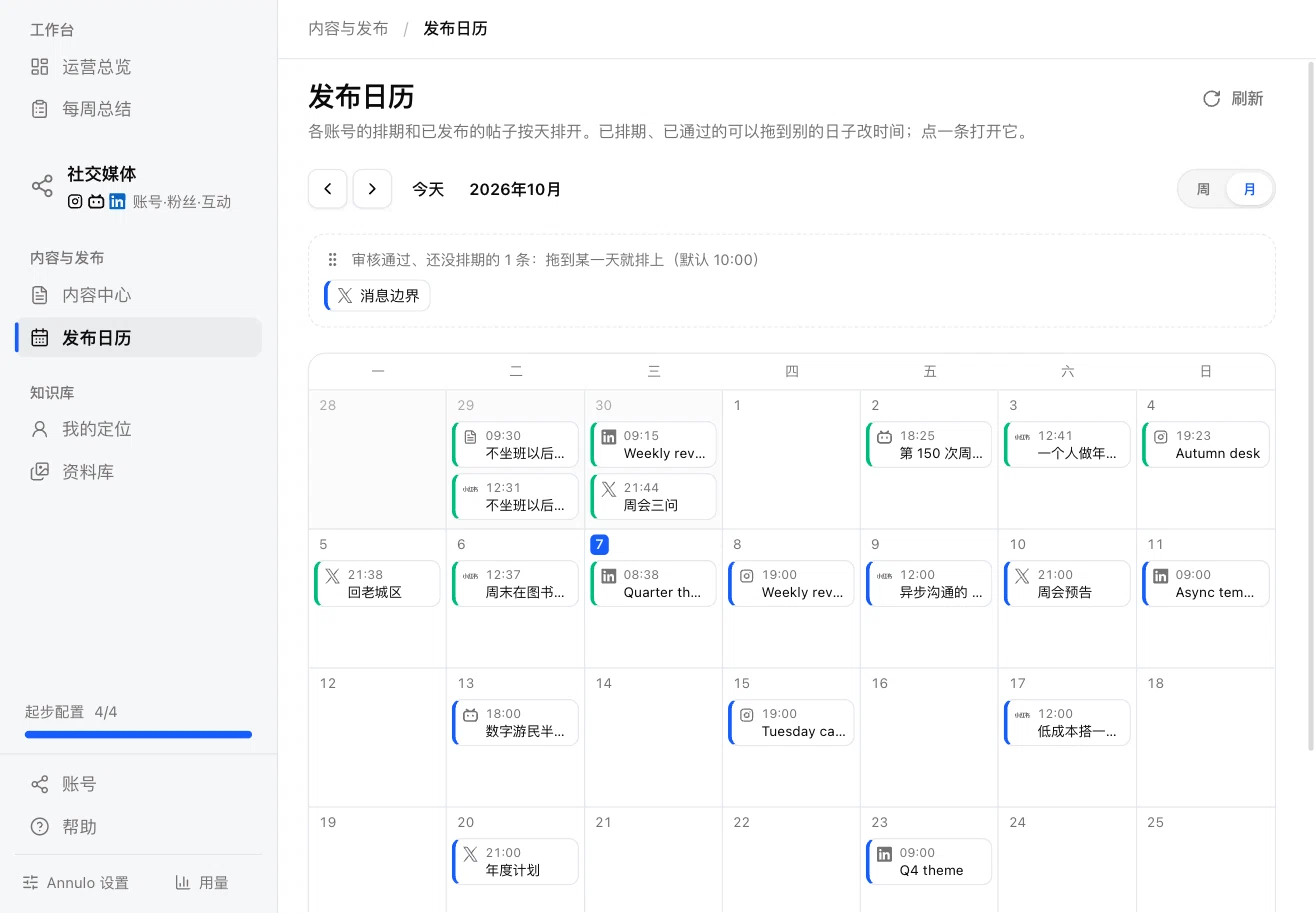Click the 帮助 question mark icon
1316x913 pixels.
point(40,827)
